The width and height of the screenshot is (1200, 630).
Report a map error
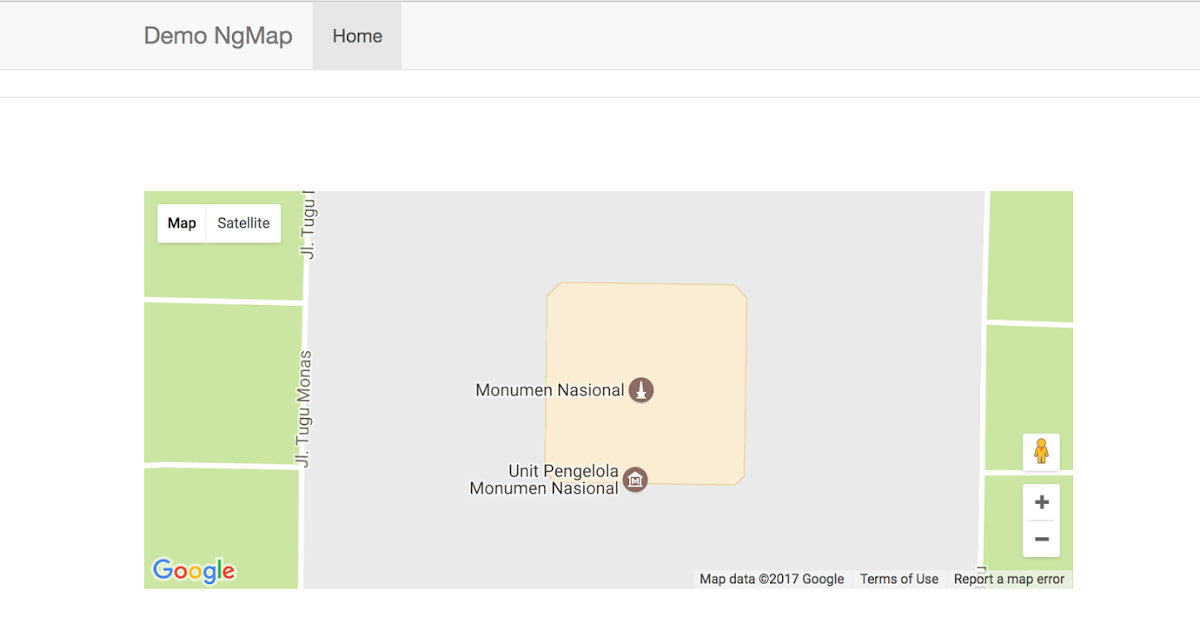(1010, 578)
